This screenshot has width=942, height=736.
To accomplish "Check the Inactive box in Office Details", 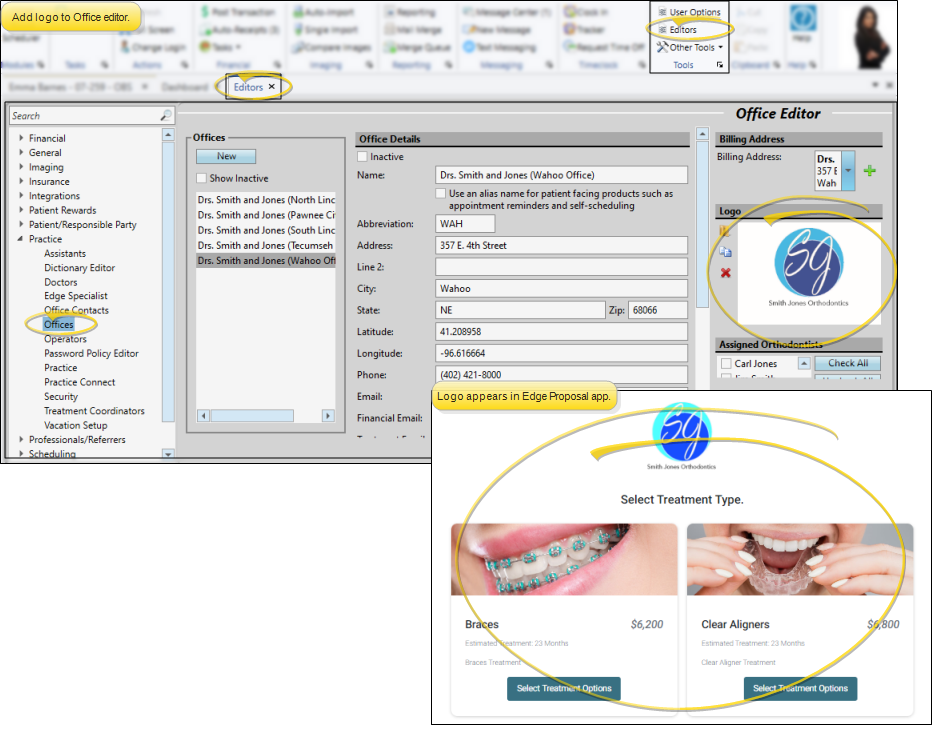I will [x=363, y=157].
